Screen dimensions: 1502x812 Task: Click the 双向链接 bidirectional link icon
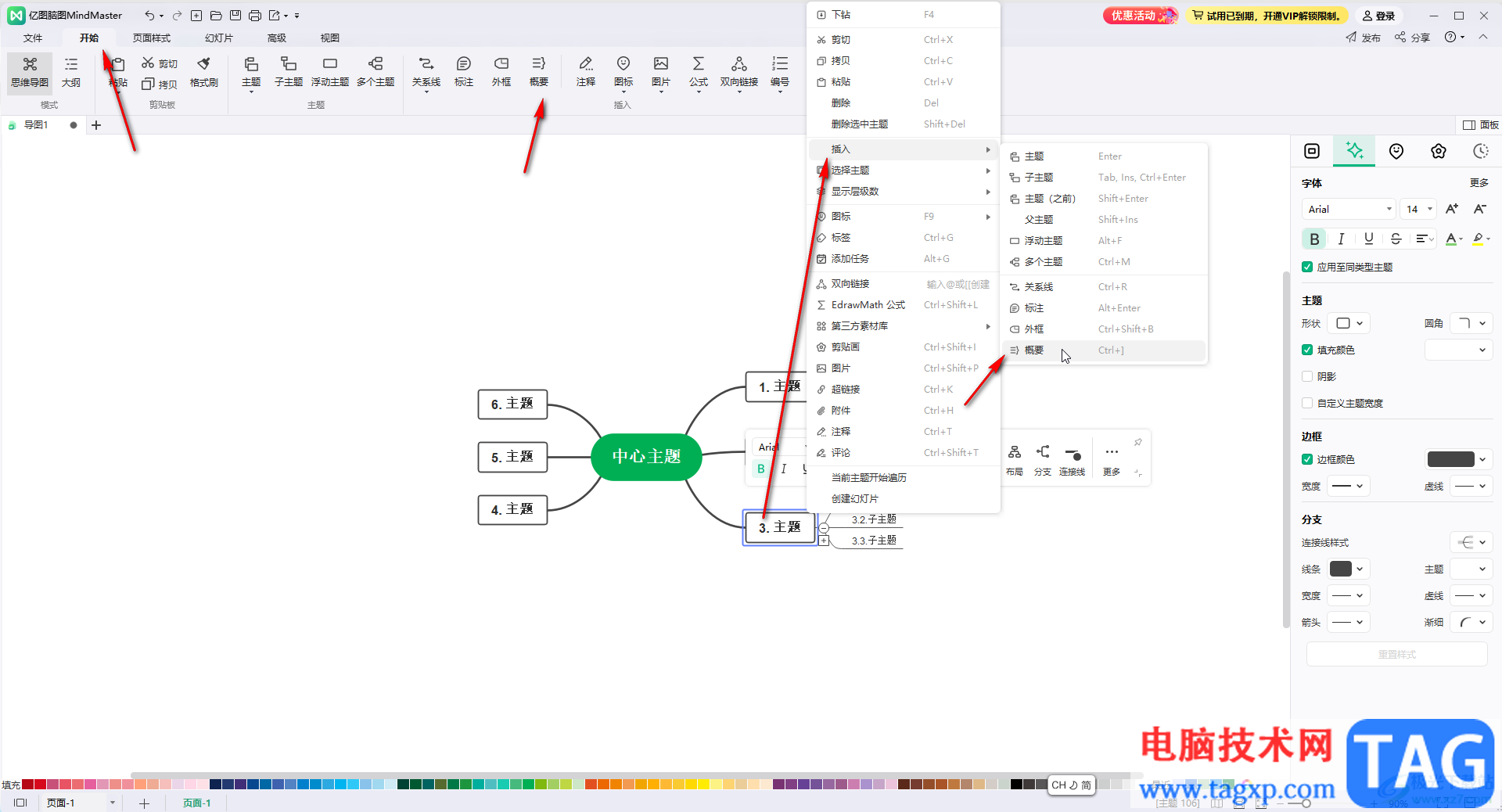[739, 71]
